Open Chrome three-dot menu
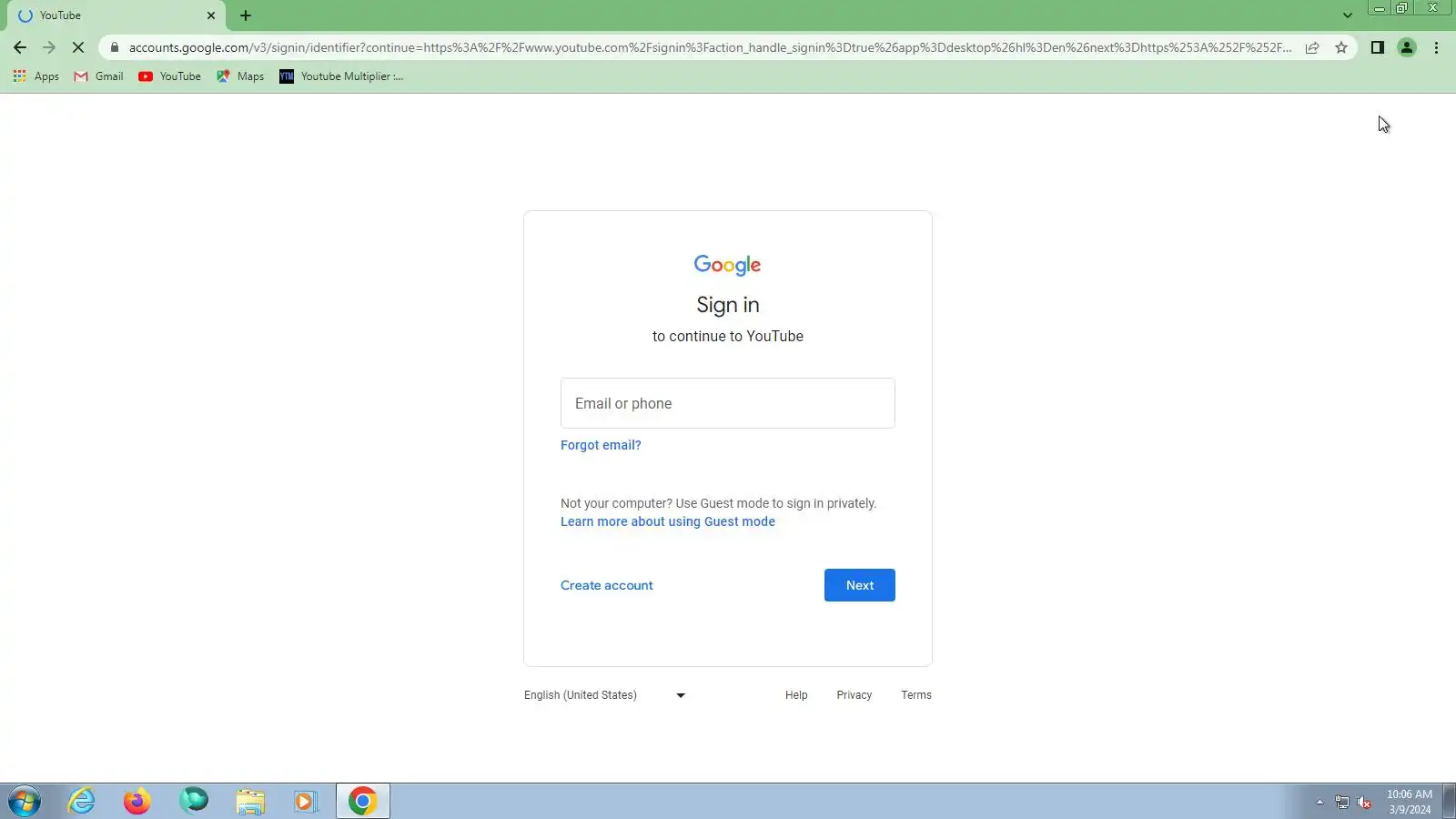This screenshot has width=1456, height=819. coord(1437,47)
